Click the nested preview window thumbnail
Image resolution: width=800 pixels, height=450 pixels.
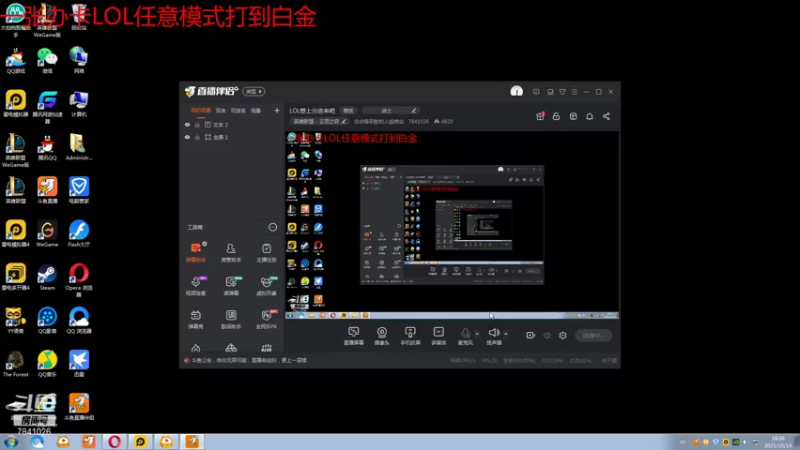tap(452, 224)
